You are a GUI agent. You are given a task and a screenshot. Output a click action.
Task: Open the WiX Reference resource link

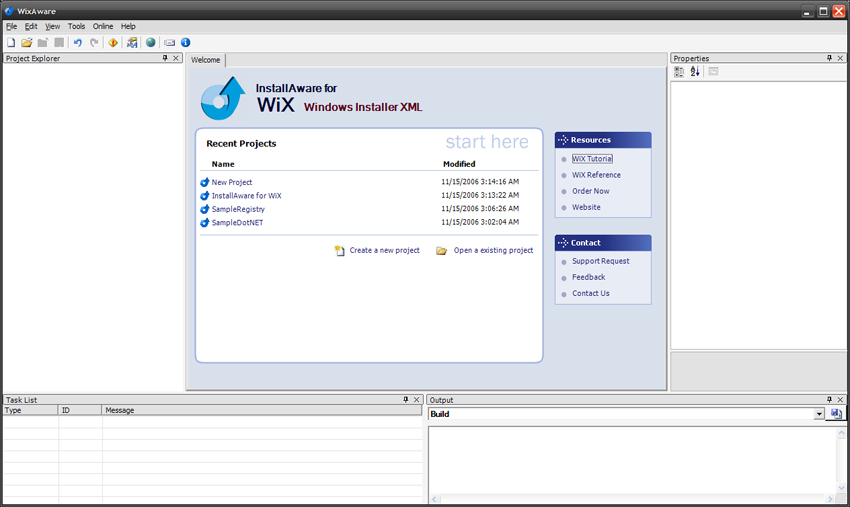(596, 175)
